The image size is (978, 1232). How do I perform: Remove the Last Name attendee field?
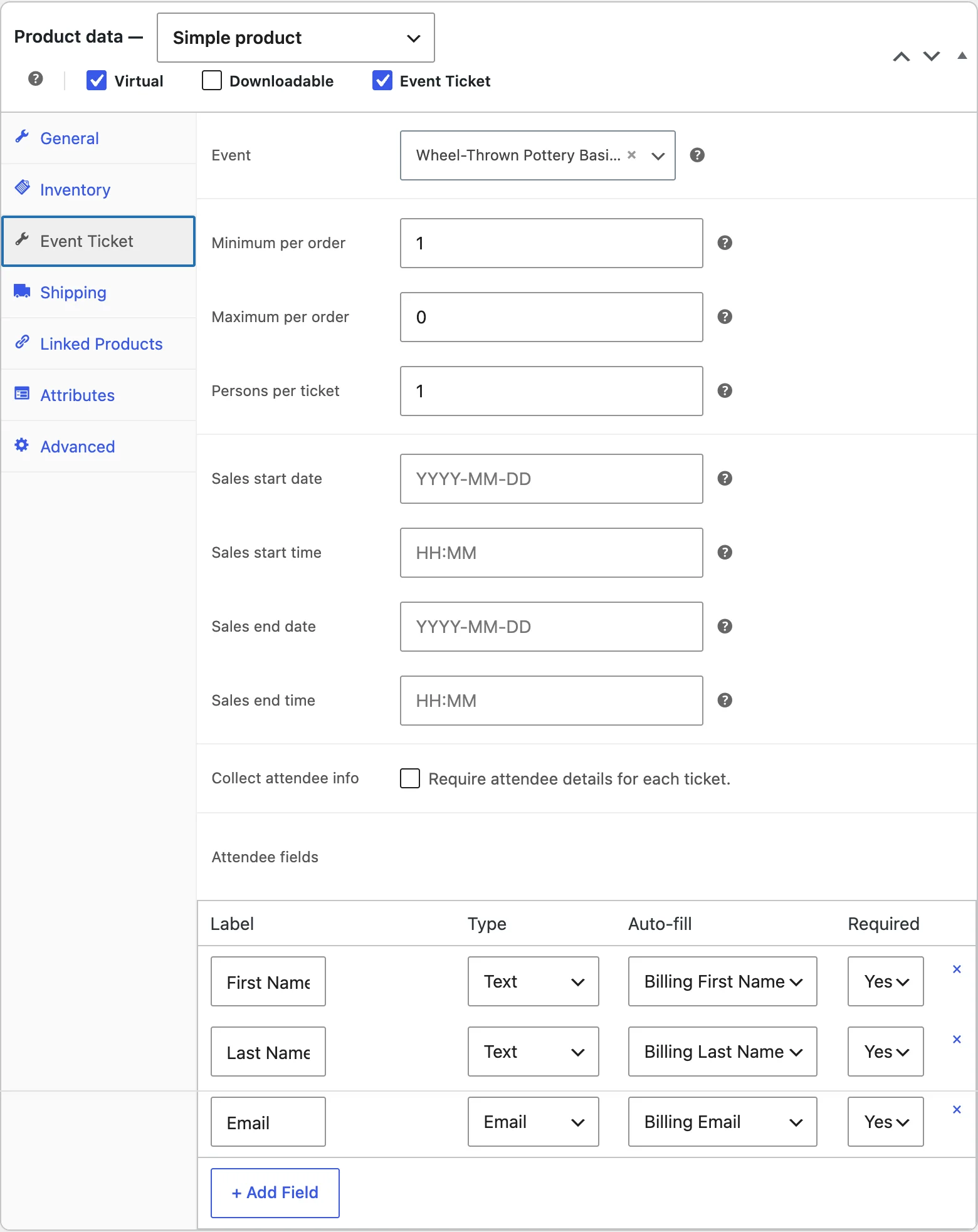pyautogui.click(x=957, y=1040)
